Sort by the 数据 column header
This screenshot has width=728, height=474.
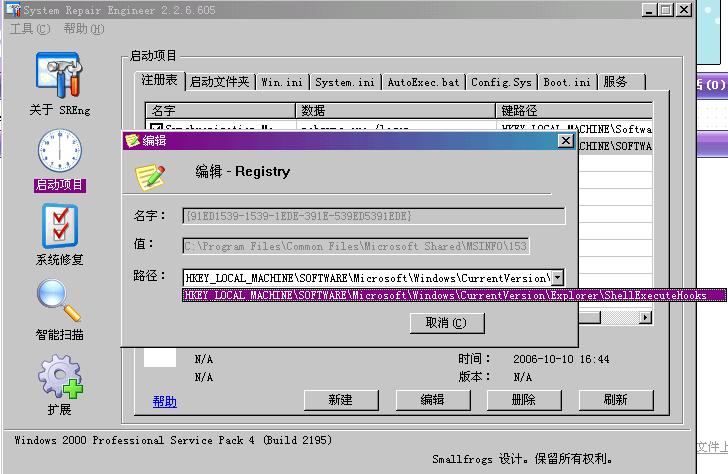tap(396, 110)
